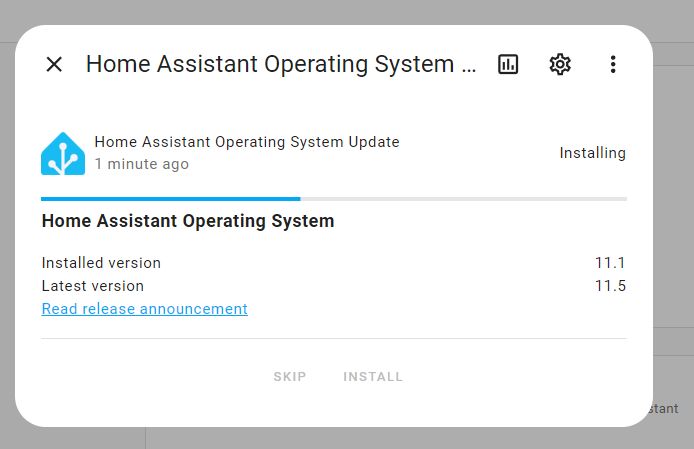Click the installed version number 11.1
The width and height of the screenshot is (694, 449).
pyautogui.click(x=609, y=263)
